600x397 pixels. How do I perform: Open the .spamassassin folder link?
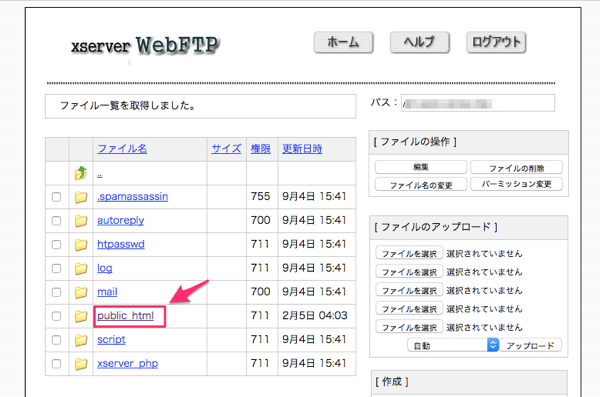(132, 197)
